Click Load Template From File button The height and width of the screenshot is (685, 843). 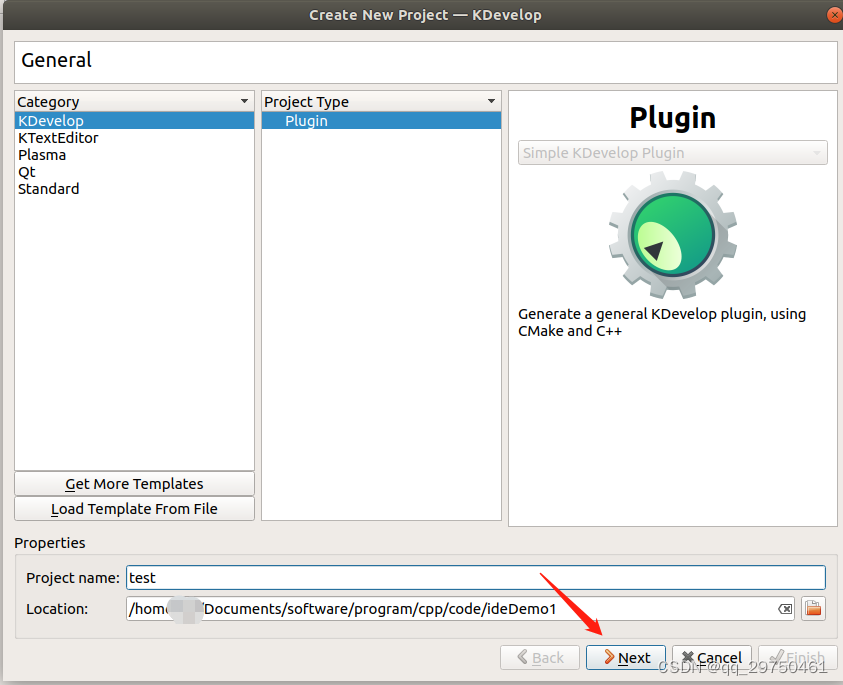[134, 509]
